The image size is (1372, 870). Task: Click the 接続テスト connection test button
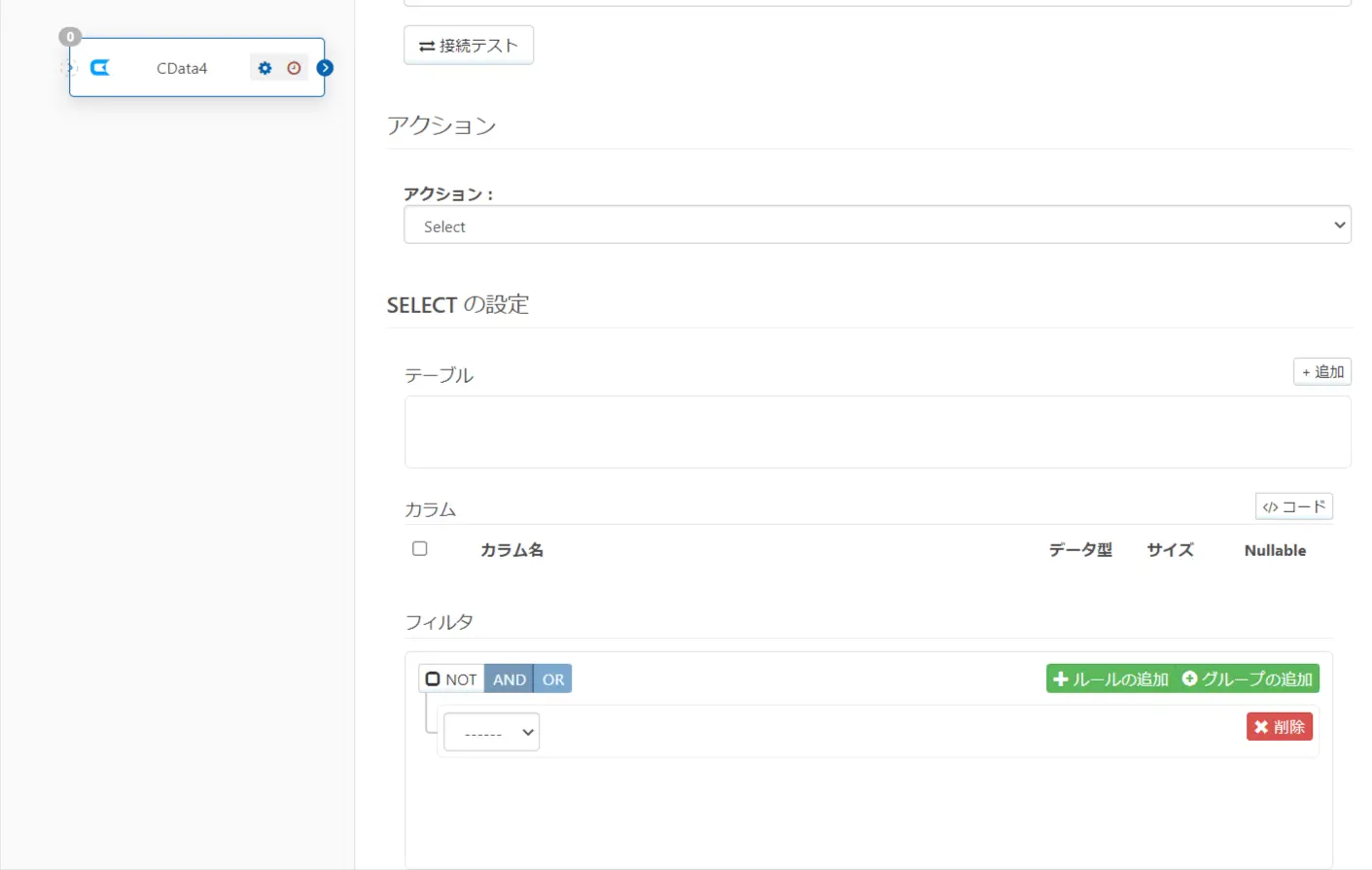coord(469,46)
